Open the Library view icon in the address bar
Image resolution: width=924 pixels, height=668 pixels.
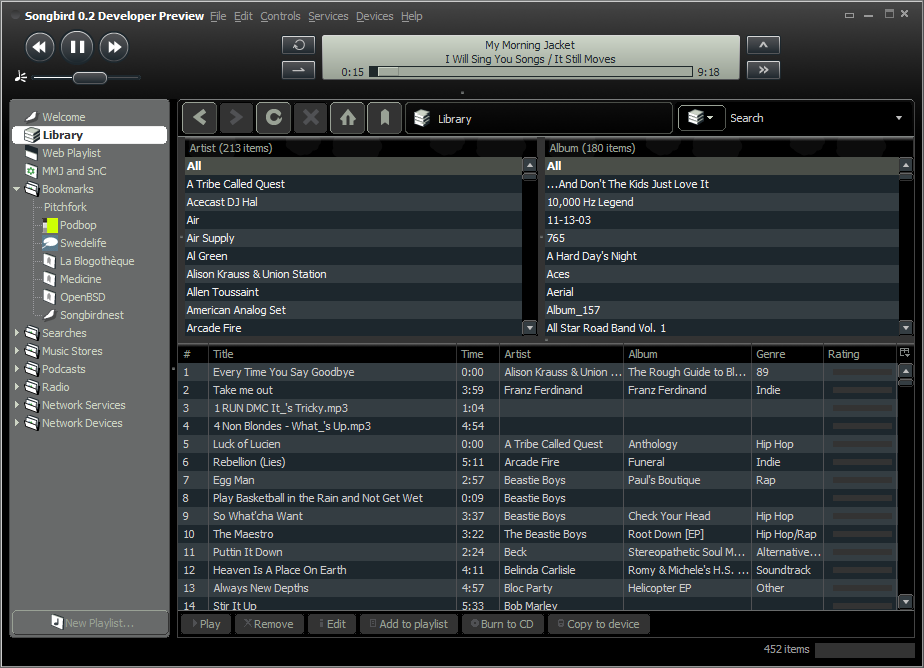(421, 117)
